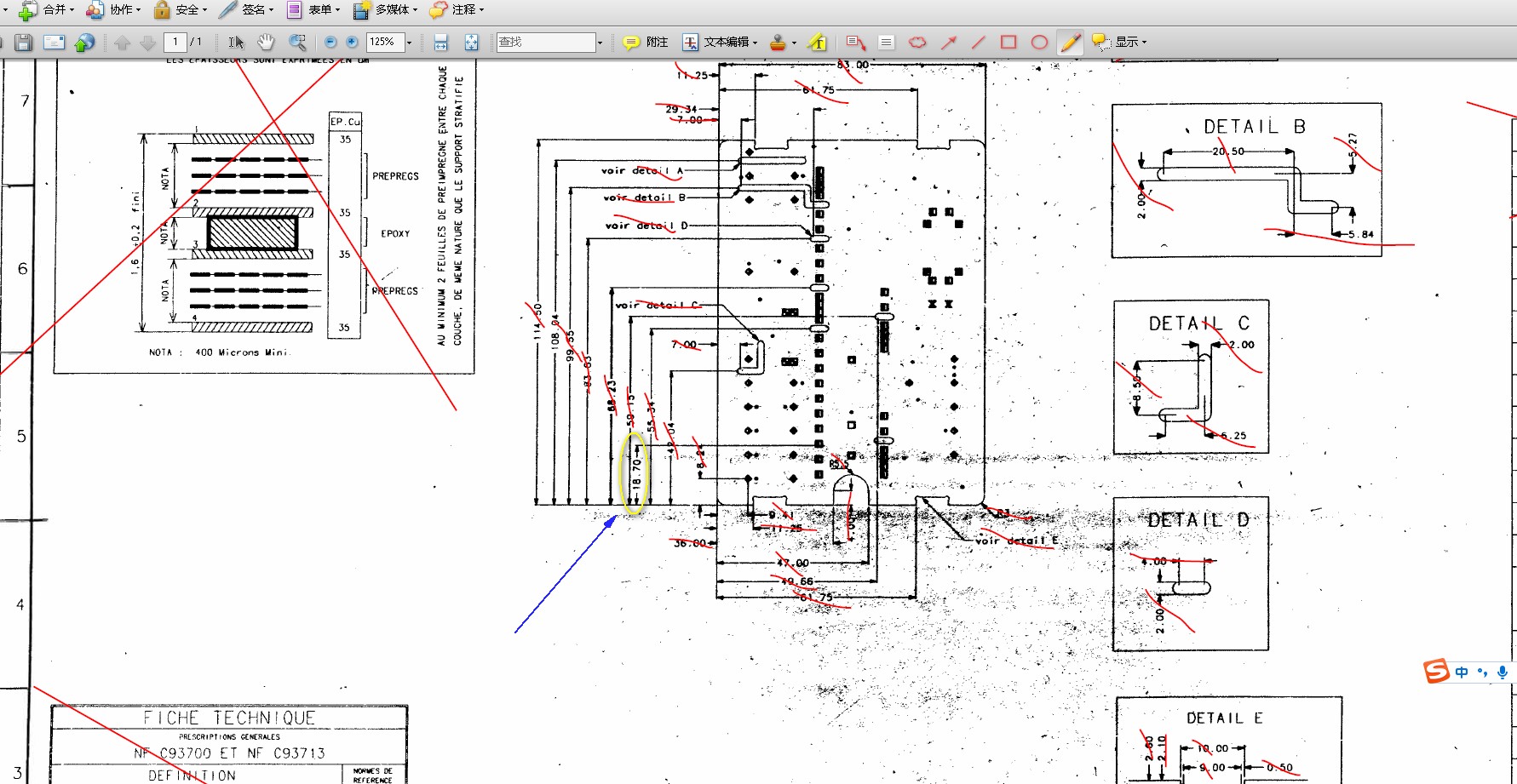Select the Stamp tool icon
This screenshot has width=1517, height=784.
778,42
